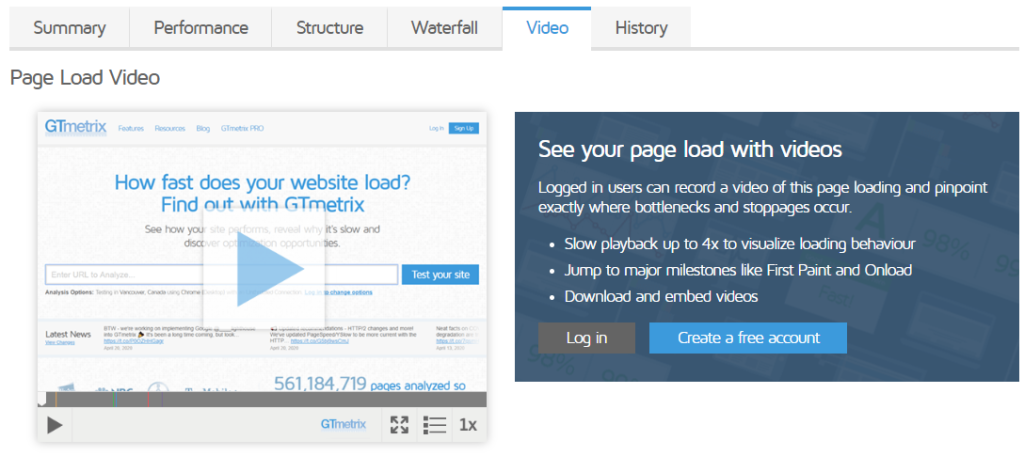The image size is (1024, 456).
Task: Switch to the Performance tab
Action: (200, 28)
